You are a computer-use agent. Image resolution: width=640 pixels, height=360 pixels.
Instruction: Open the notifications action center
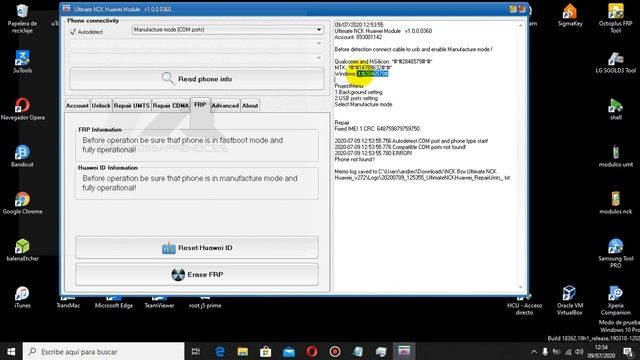point(628,351)
